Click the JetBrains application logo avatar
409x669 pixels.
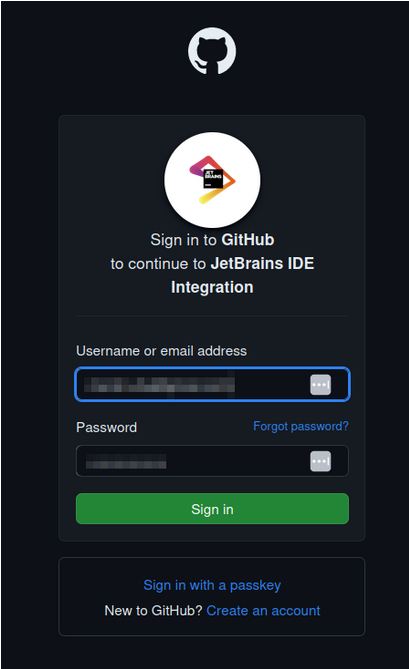[x=212, y=180]
